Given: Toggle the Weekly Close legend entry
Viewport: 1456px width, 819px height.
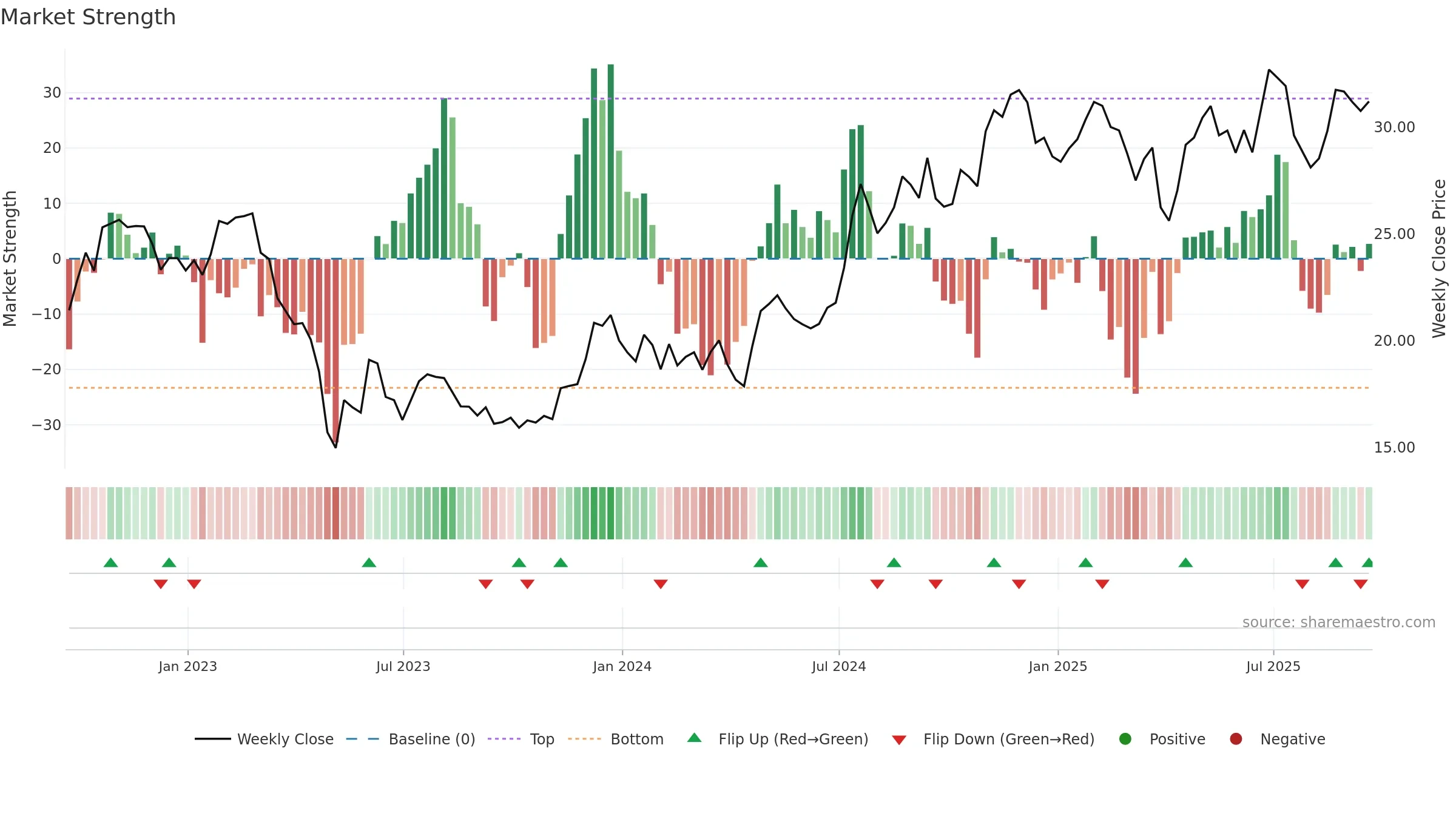Looking at the screenshot, I should tap(264, 739).
